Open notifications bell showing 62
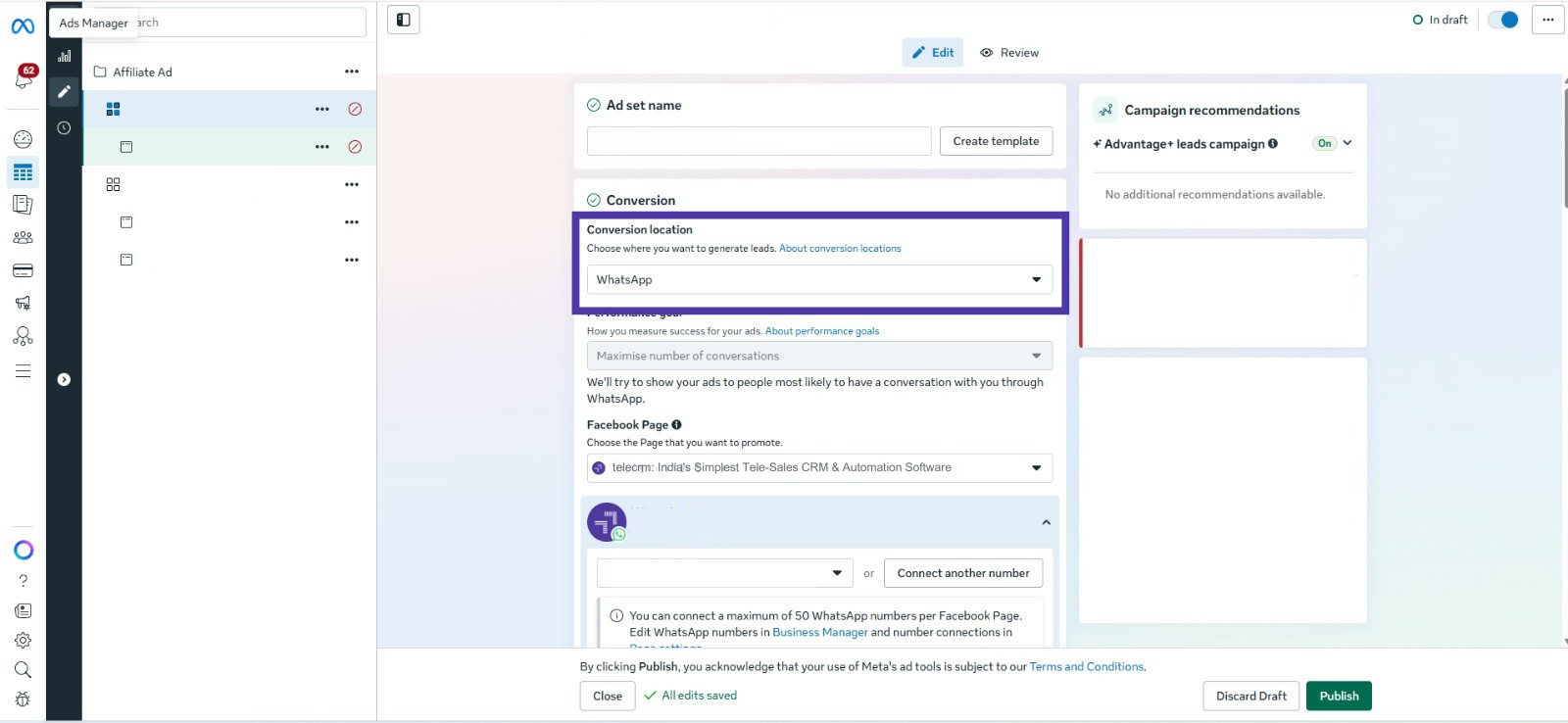 tap(24, 77)
